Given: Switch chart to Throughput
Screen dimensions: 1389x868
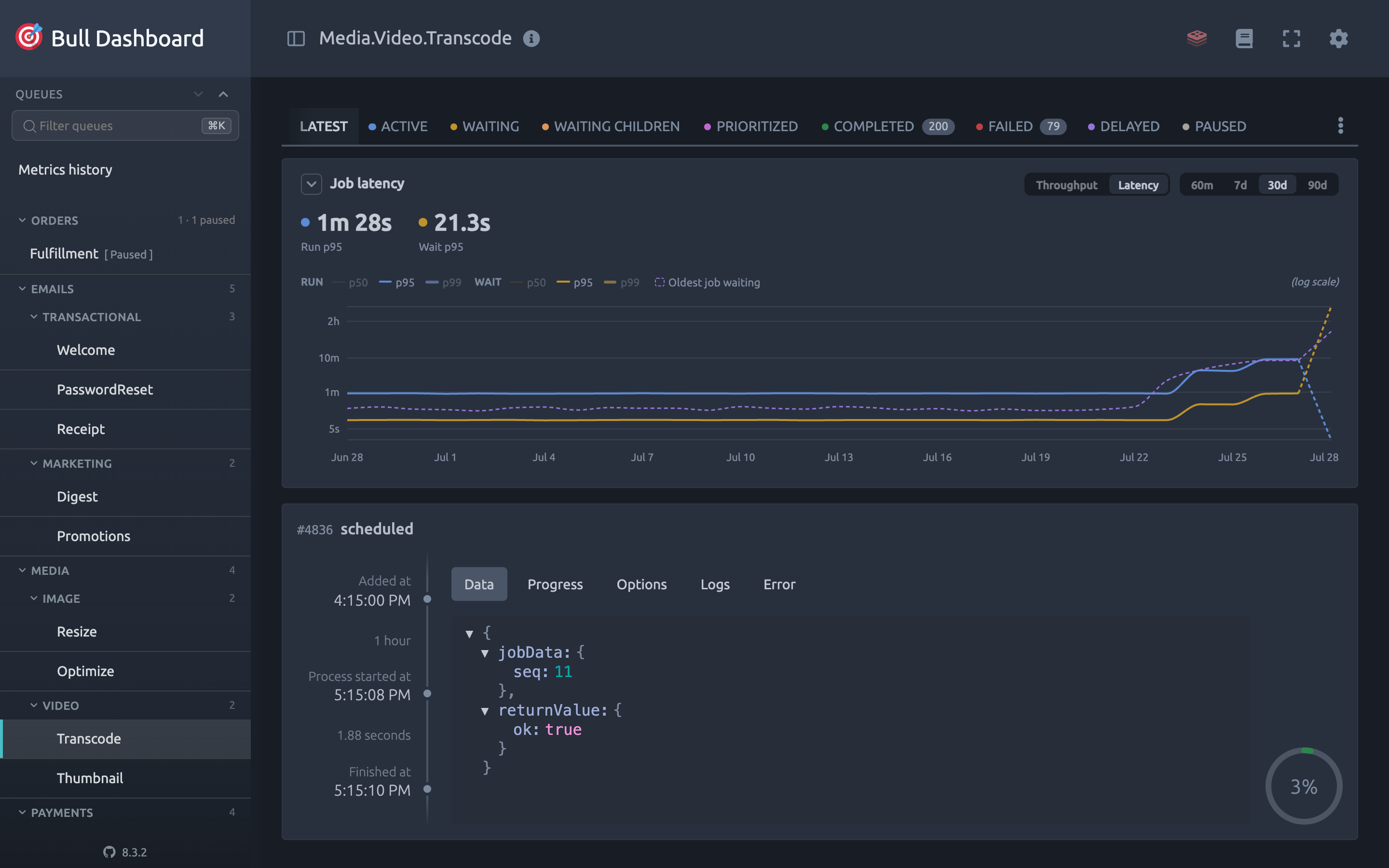Looking at the screenshot, I should click(x=1066, y=185).
